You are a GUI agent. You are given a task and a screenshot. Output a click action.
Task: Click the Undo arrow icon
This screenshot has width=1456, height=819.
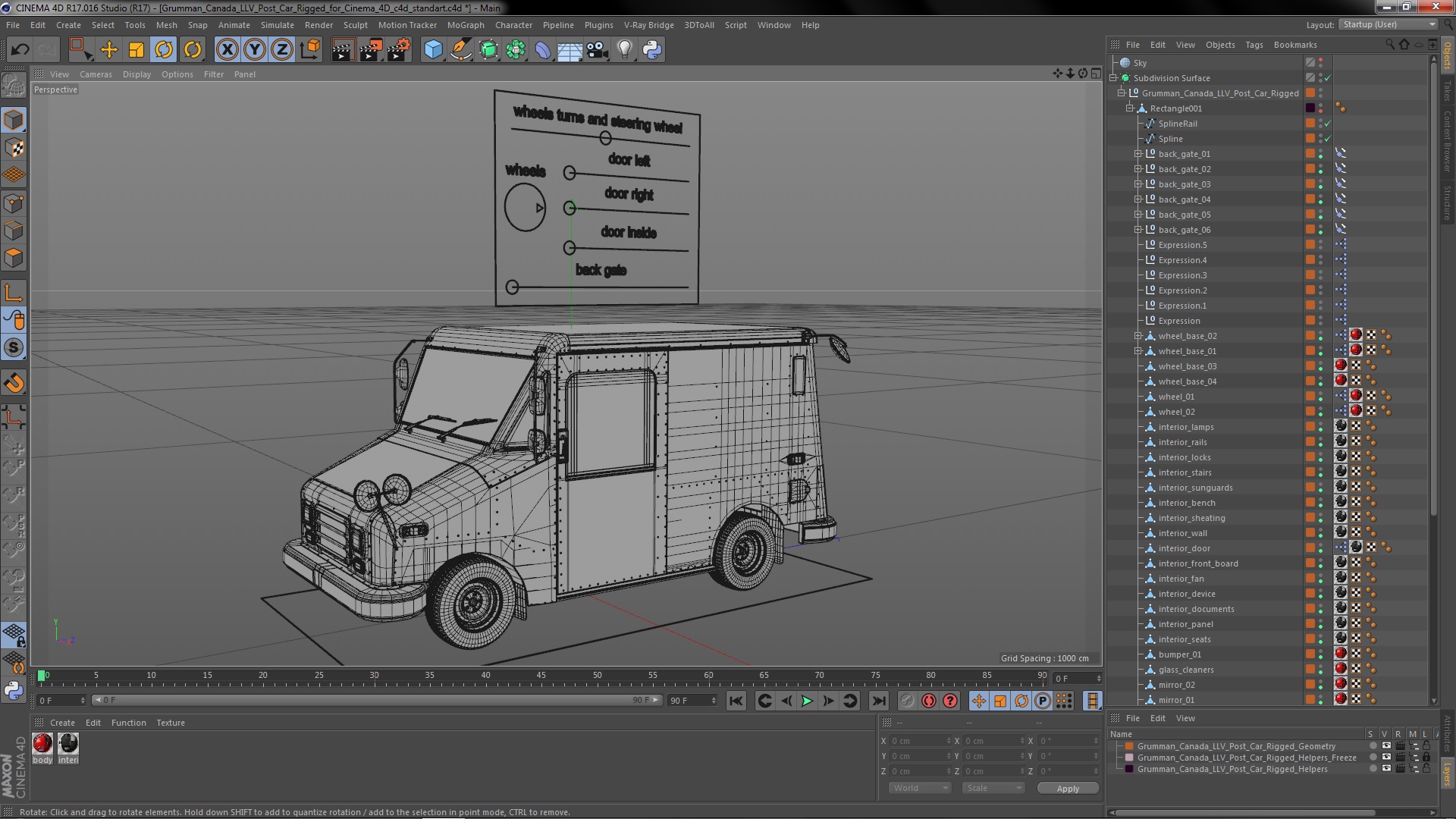pyautogui.click(x=20, y=50)
